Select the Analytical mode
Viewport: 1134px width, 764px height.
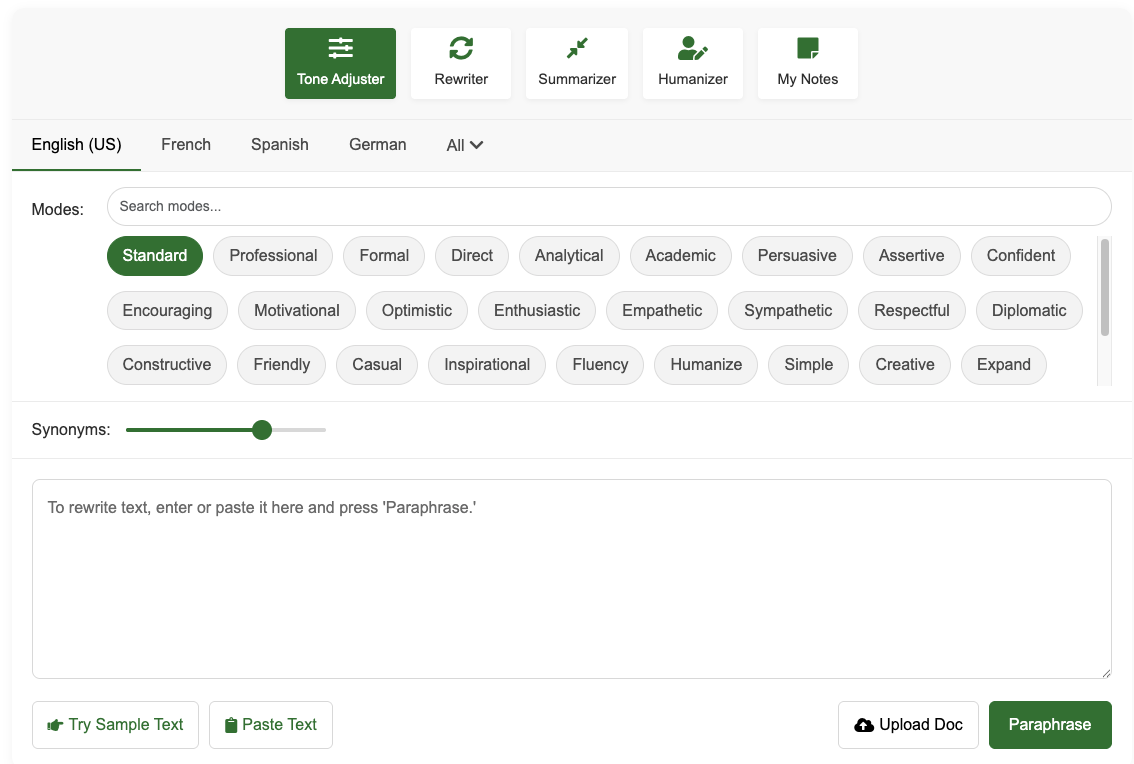tap(569, 255)
